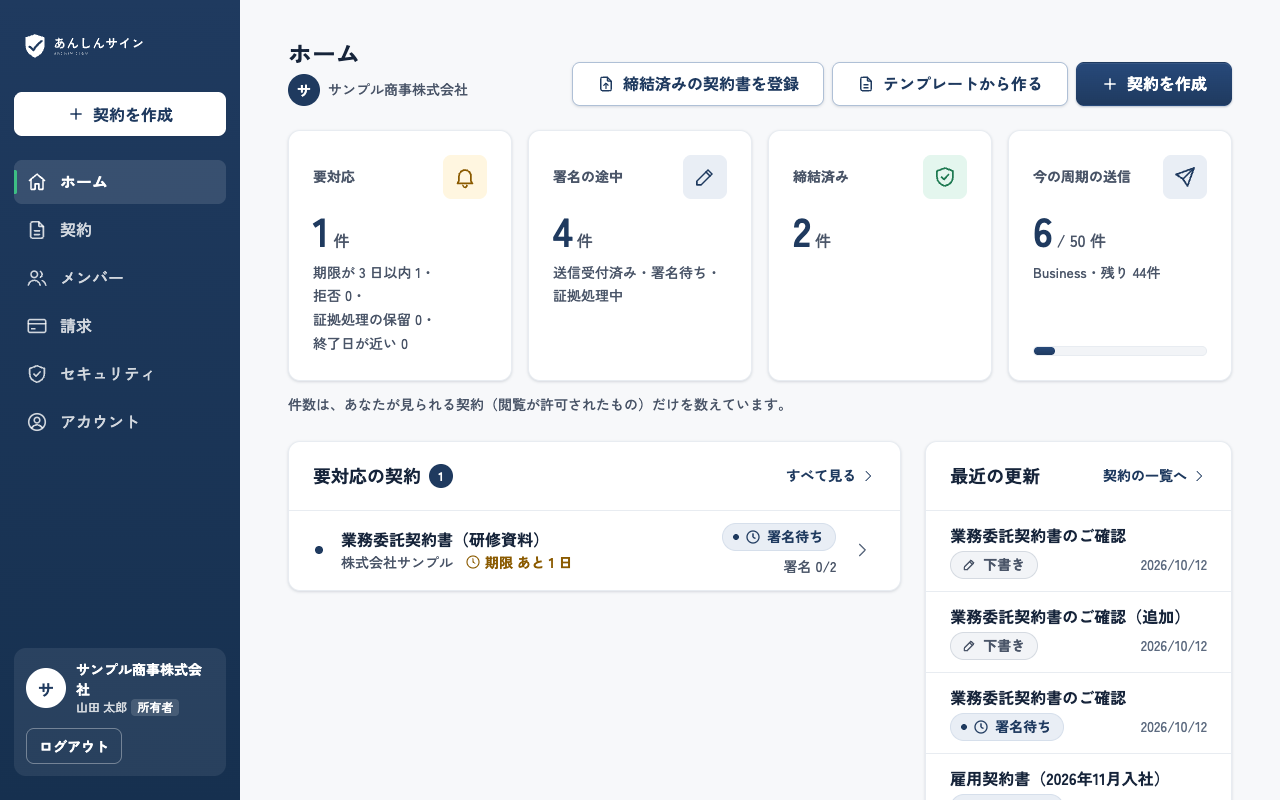Click the pencil icon on 署名の途中 card
The width and height of the screenshot is (1280, 800).
coord(705,177)
